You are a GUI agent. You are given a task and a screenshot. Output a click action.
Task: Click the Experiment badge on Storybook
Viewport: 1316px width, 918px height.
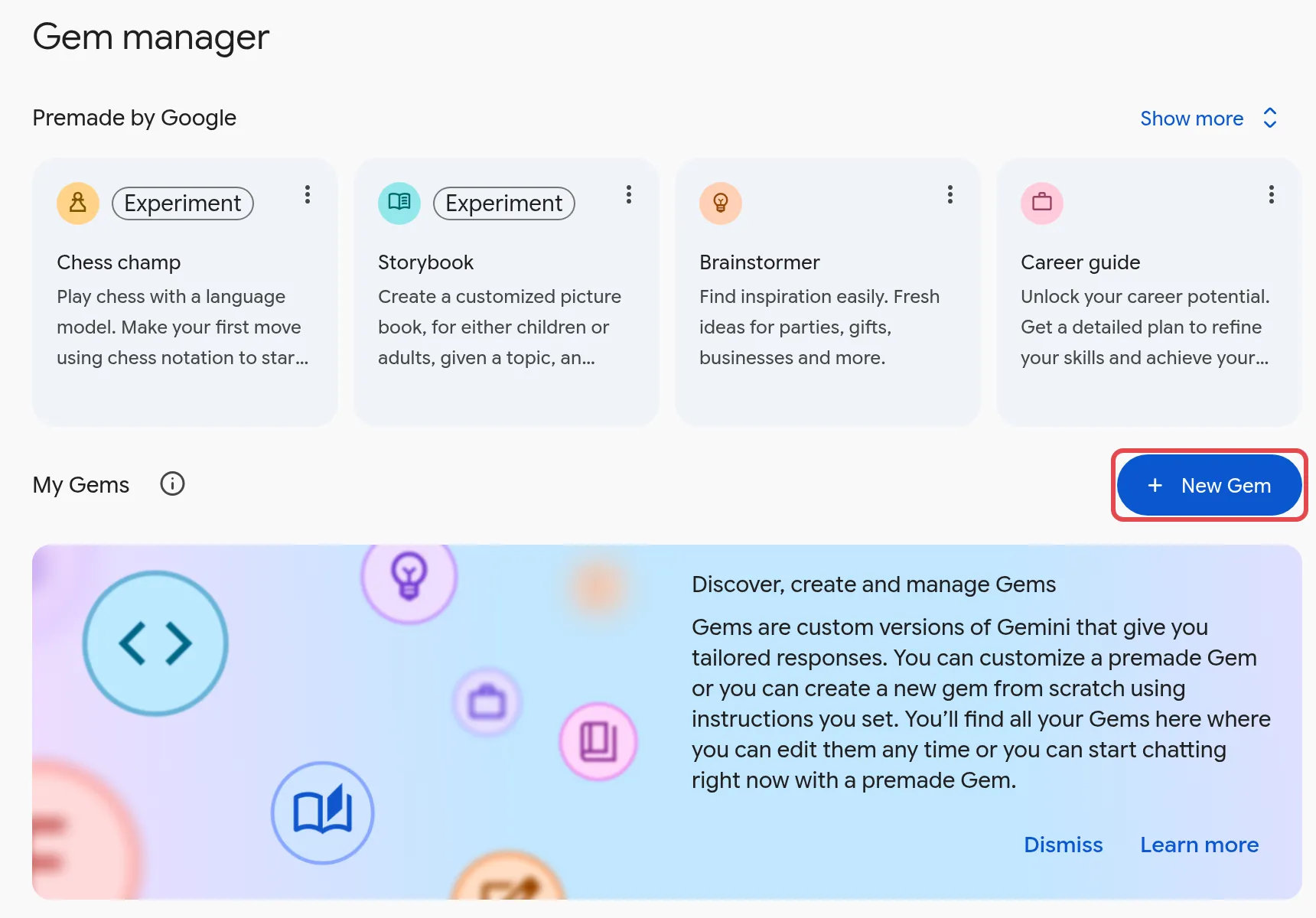(x=504, y=203)
